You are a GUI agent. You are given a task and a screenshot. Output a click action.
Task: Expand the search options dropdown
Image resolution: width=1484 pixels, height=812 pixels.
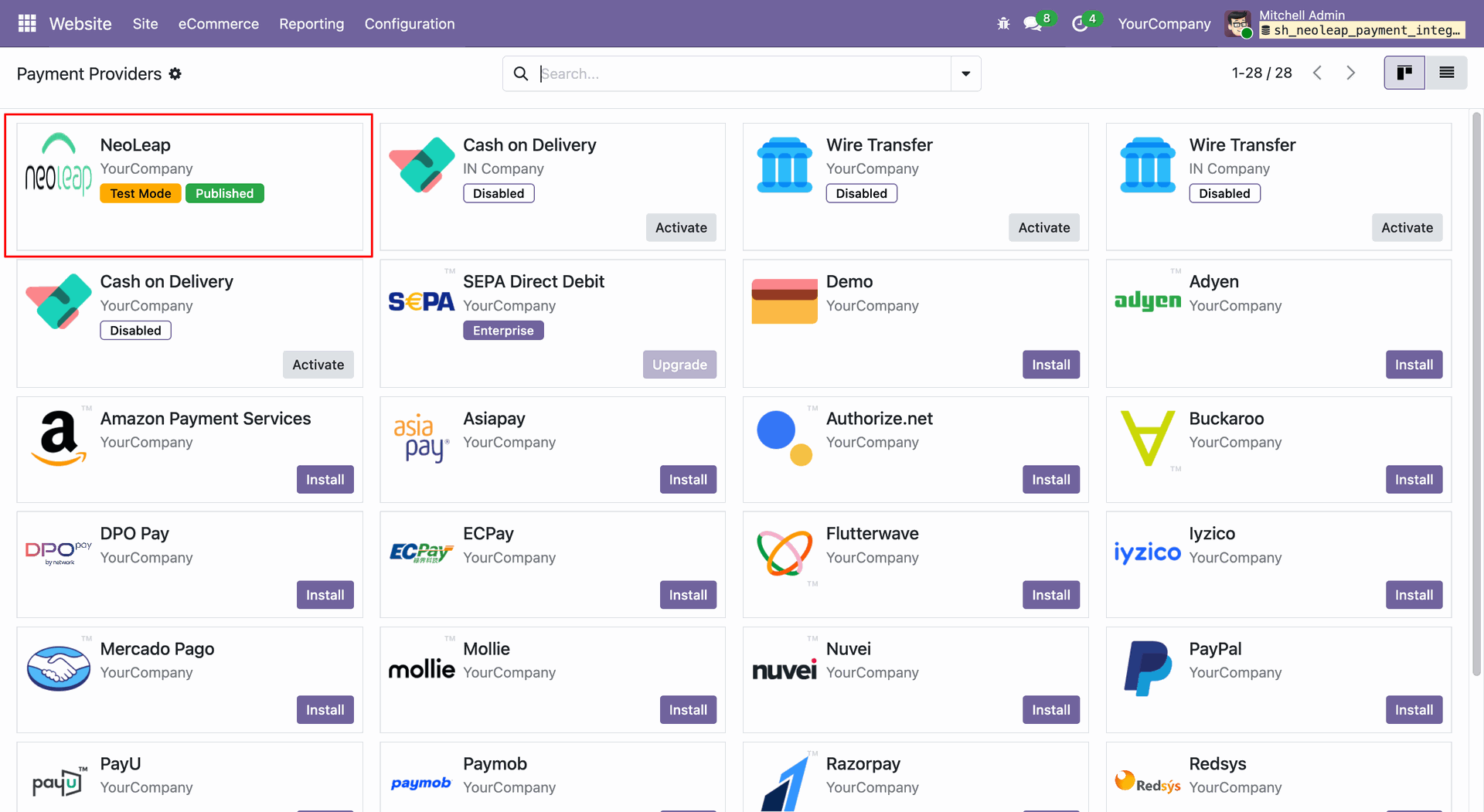point(965,73)
